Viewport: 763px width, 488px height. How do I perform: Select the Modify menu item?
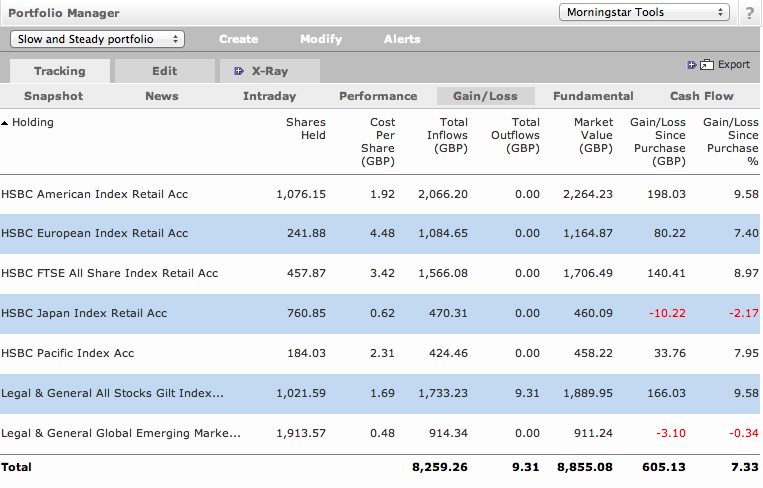point(321,39)
